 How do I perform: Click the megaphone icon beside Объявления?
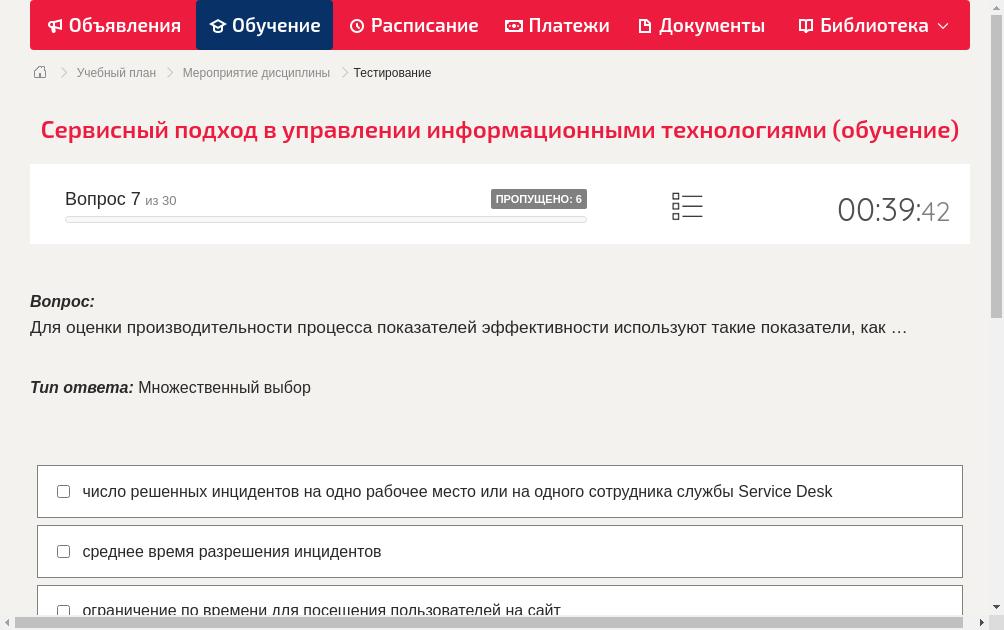pos(54,25)
